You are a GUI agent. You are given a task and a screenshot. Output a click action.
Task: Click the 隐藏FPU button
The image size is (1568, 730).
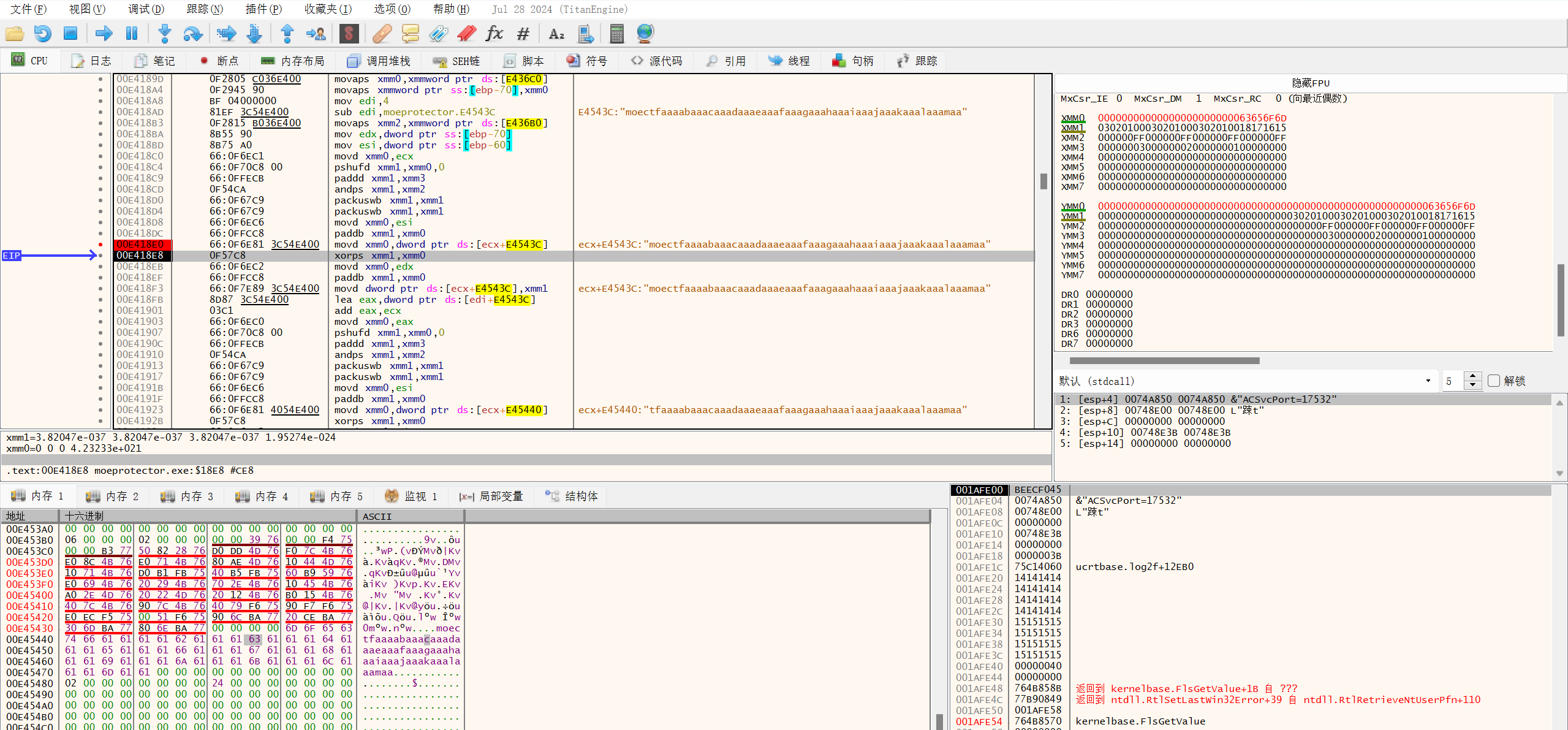[1310, 83]
